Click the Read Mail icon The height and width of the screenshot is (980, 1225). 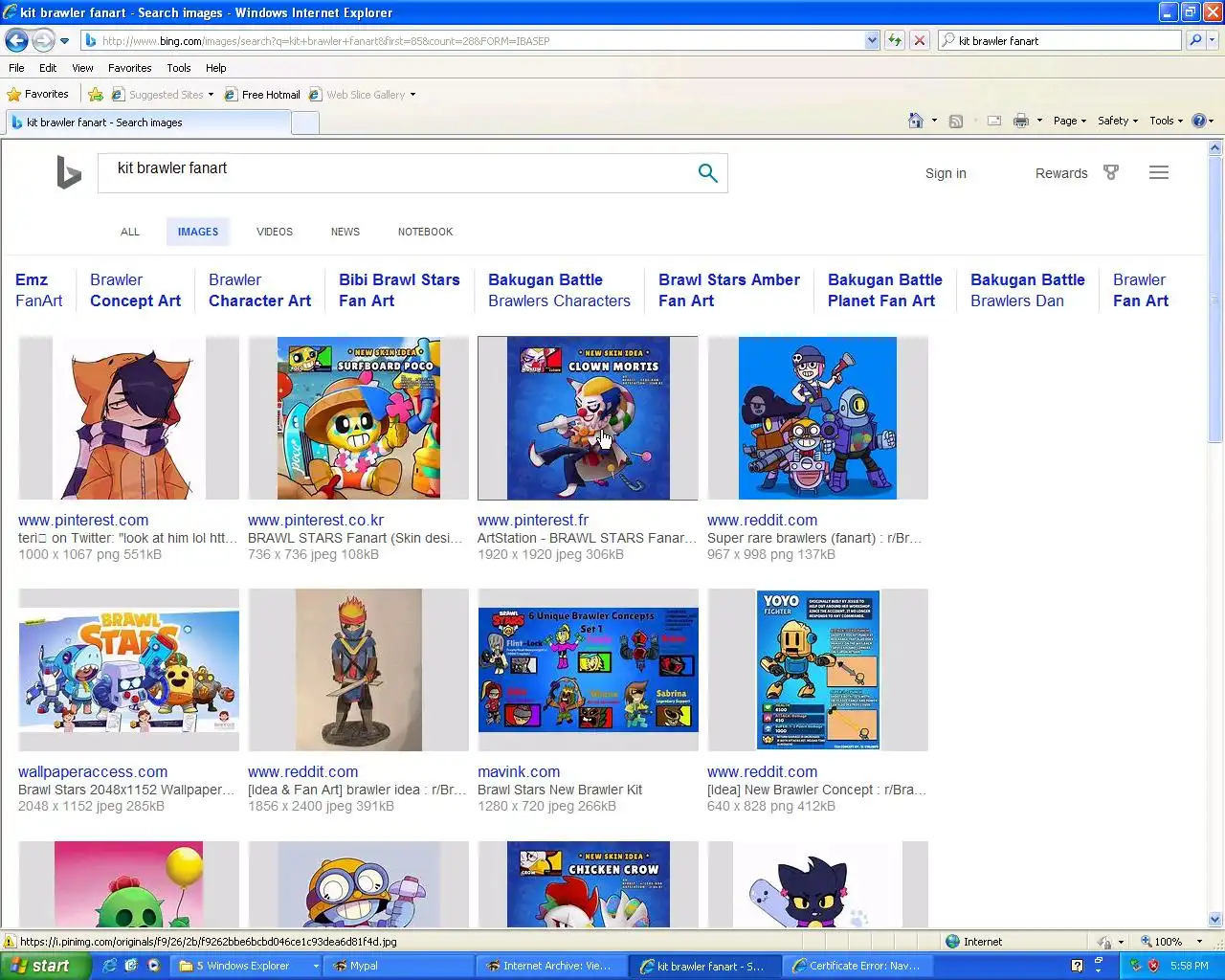pos(994,121)
